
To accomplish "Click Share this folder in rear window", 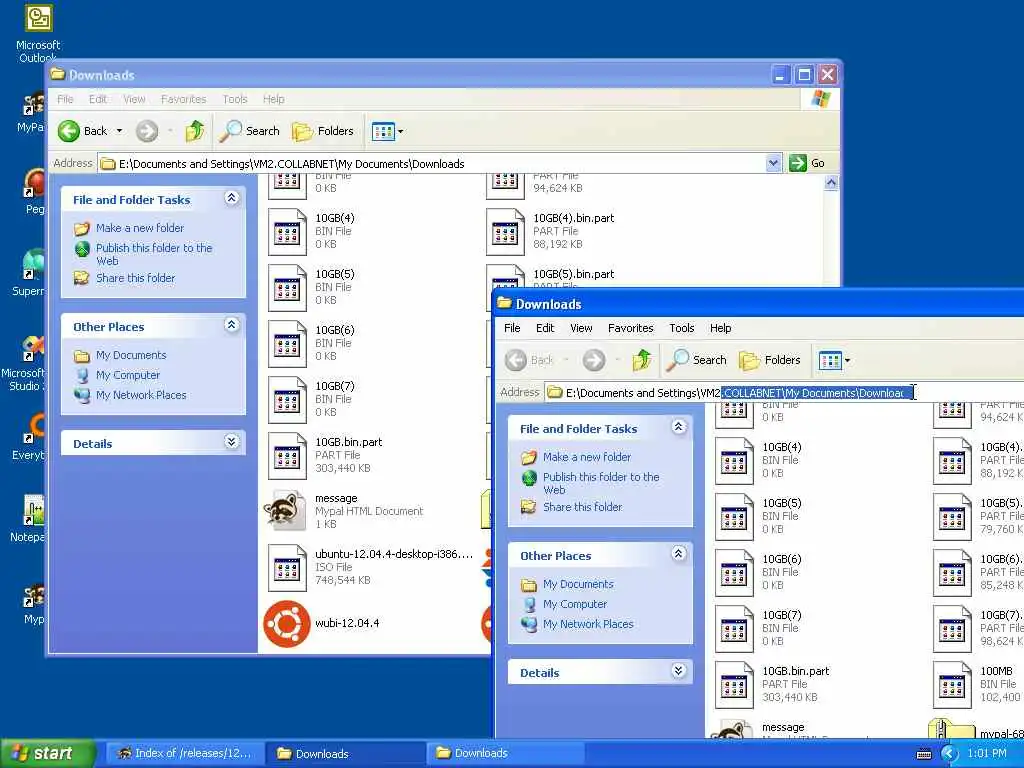I will [135, 278].
